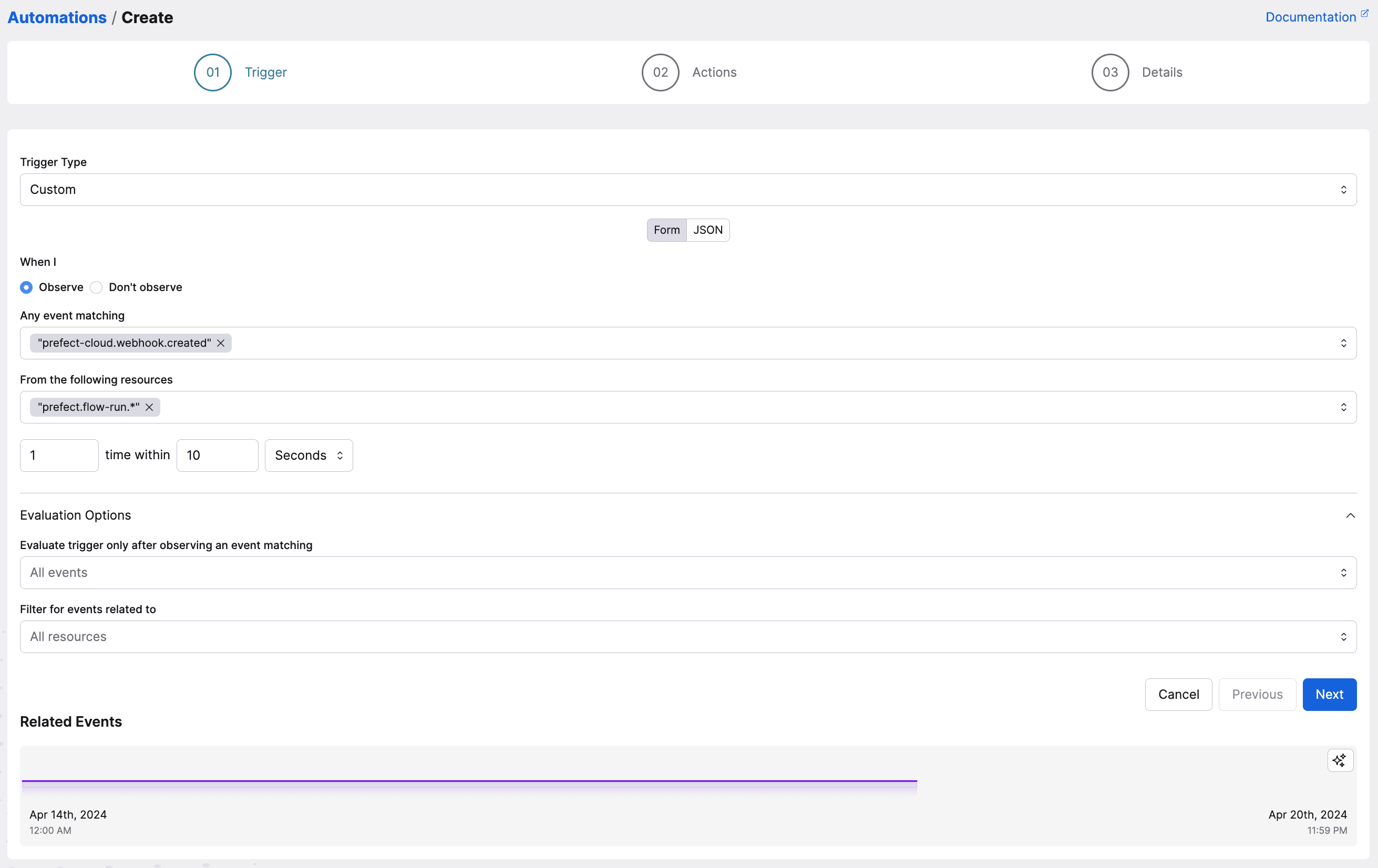The width and height of the screenshot is (1378, 868).
Task: Click the step 02 Actions circle
Action: pyautogui.click(x=660, y=72)
